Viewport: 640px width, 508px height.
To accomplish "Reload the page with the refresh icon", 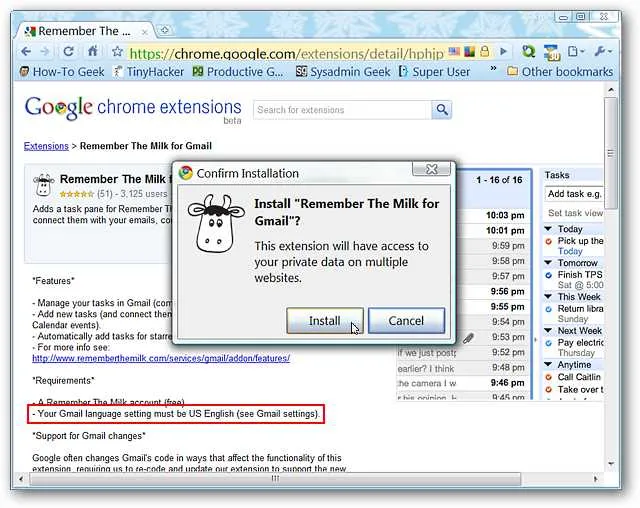I will pyautogui.click(x=69, y=51).
